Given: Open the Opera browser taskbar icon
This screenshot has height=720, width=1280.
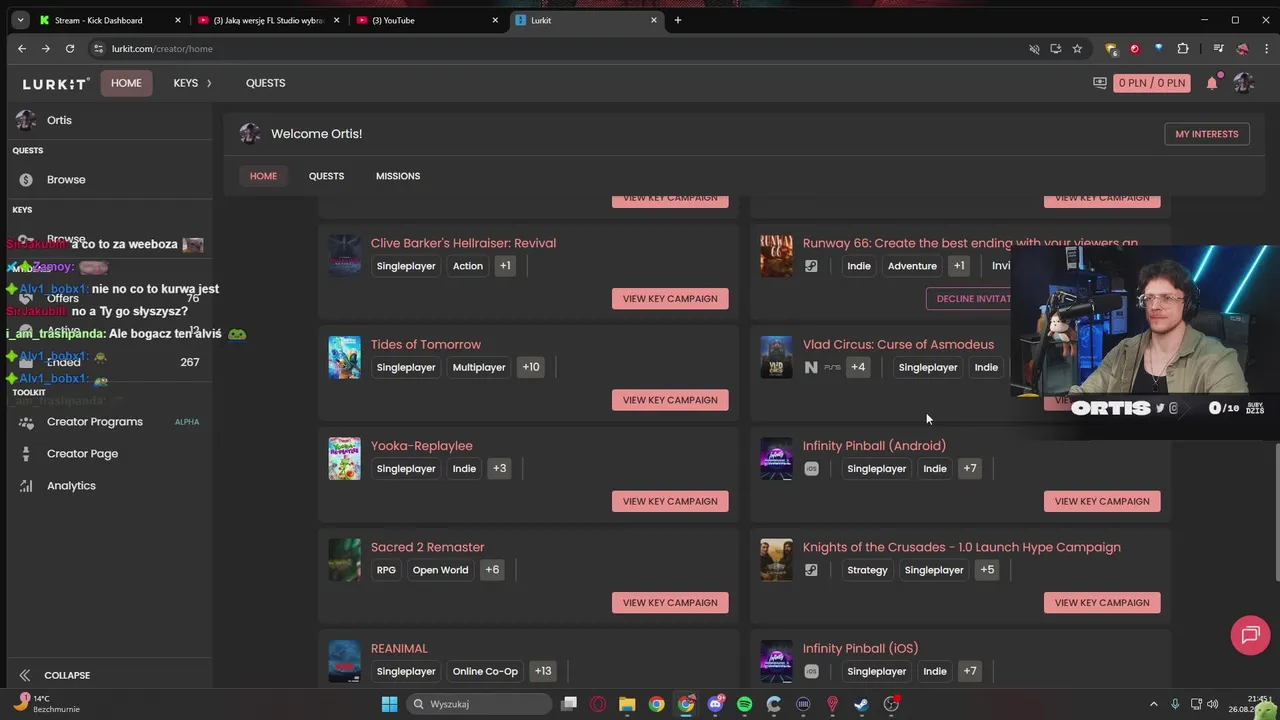Looking at the screenshot, I should click(x=598, y=704).
